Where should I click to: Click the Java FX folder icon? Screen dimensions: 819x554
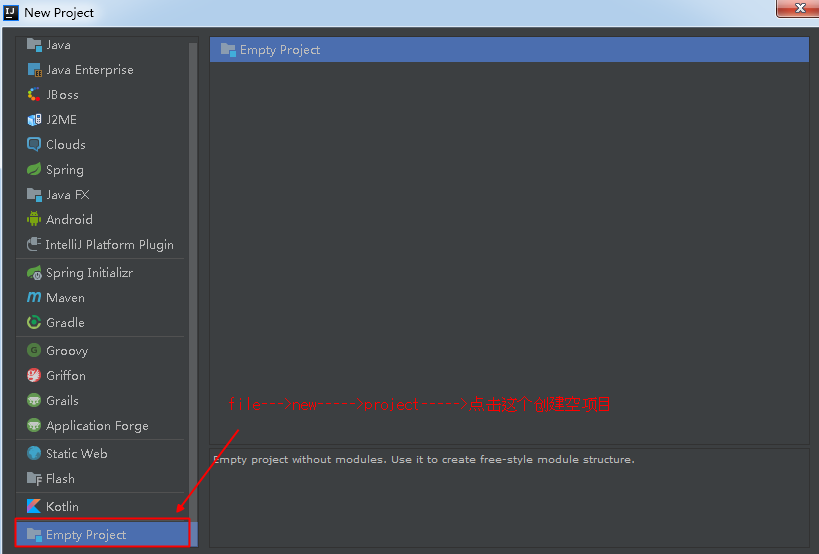click(34, 195)
